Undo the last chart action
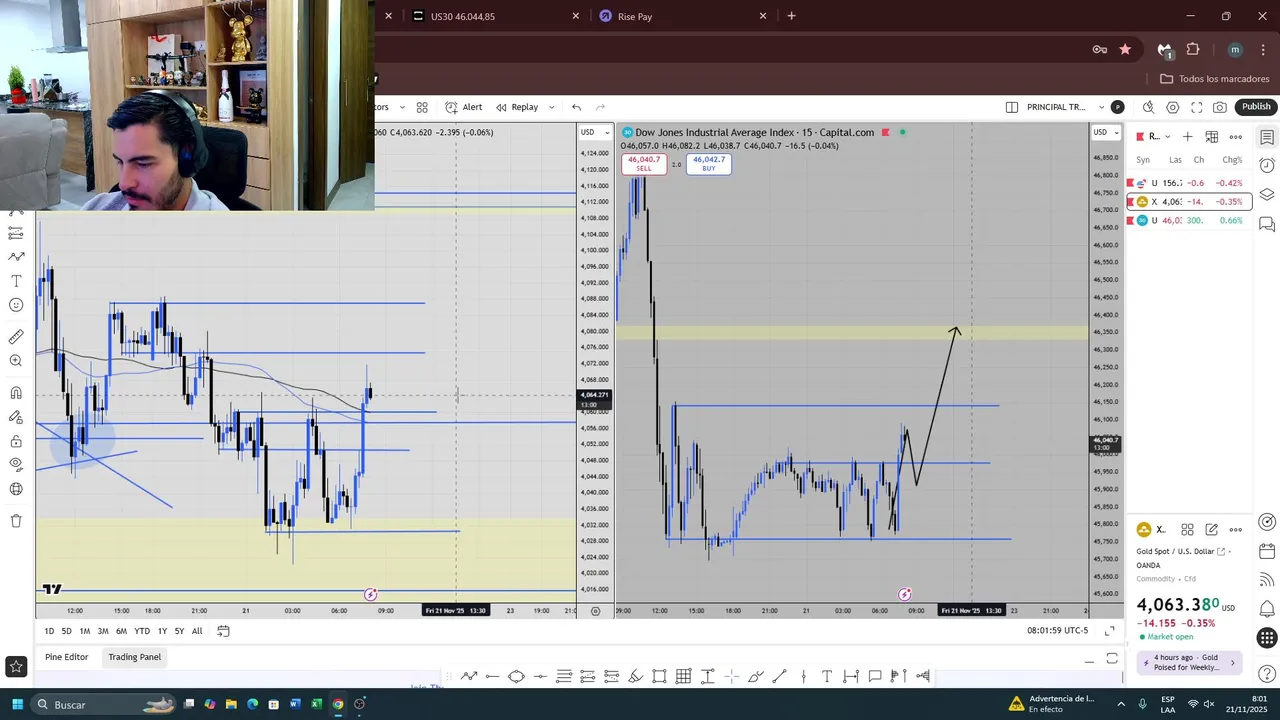 pos(576,107)
